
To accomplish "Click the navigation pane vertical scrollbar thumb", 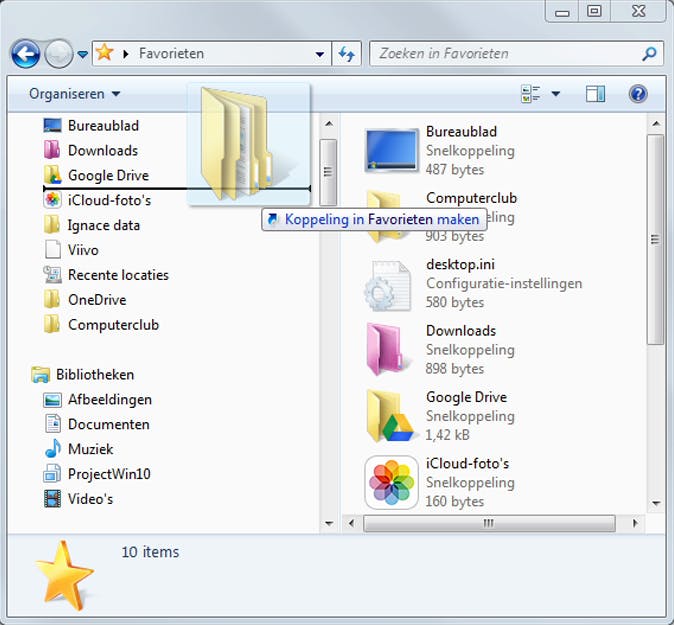I will [328, 172].
